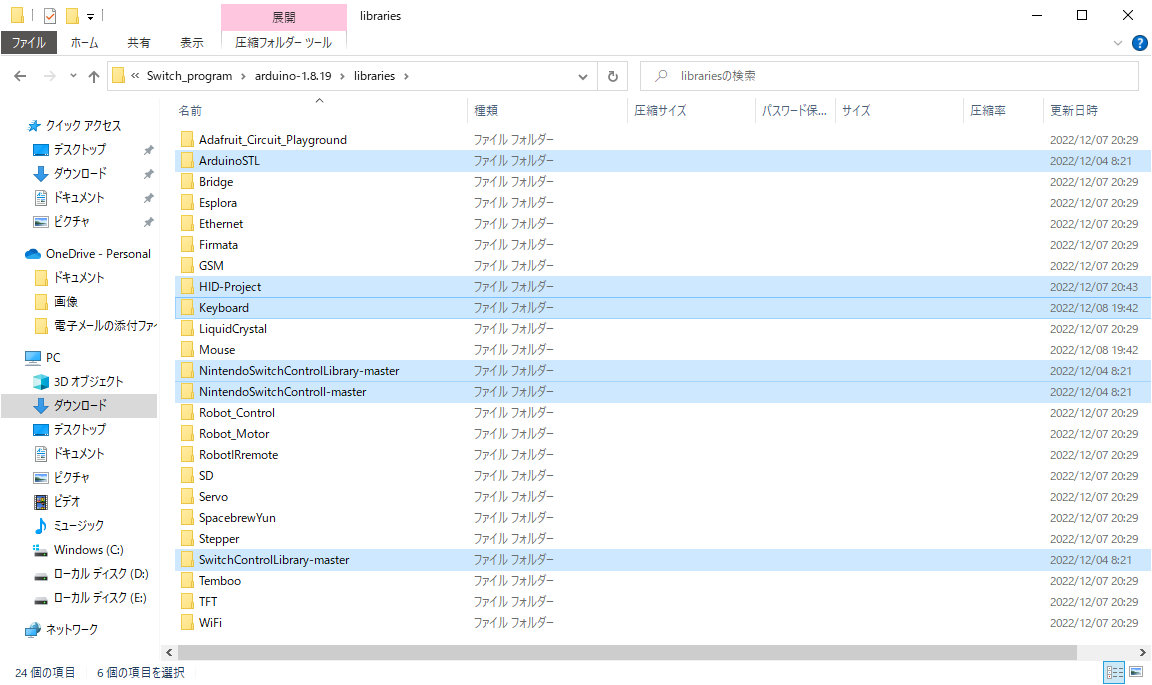Open 画像 folder under OneDrive
1152x685 pixels.
pos(65,301)
